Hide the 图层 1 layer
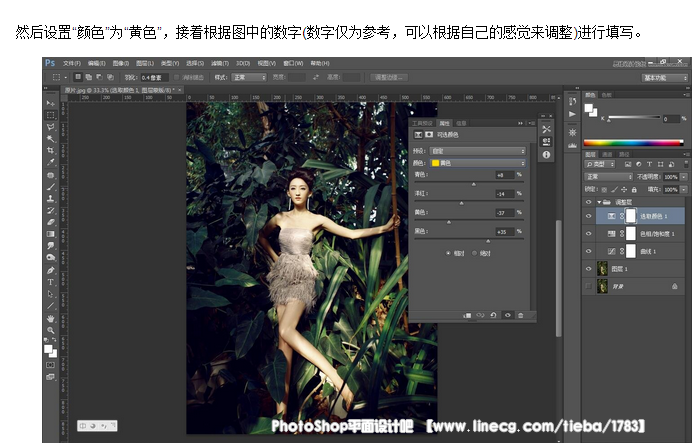Screen dimensions: 695x443 coord(589,269)
